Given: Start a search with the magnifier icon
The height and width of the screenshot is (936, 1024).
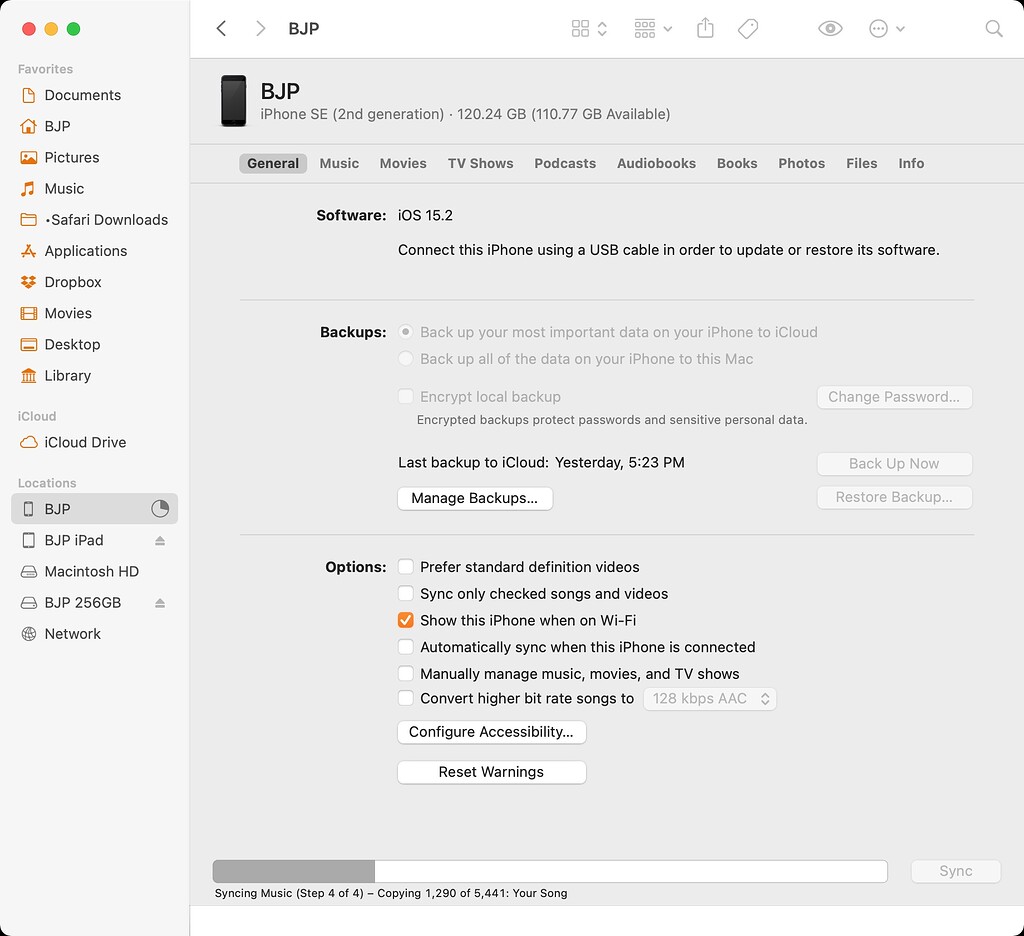Looking at the screenshot, I should click(993, 29).
